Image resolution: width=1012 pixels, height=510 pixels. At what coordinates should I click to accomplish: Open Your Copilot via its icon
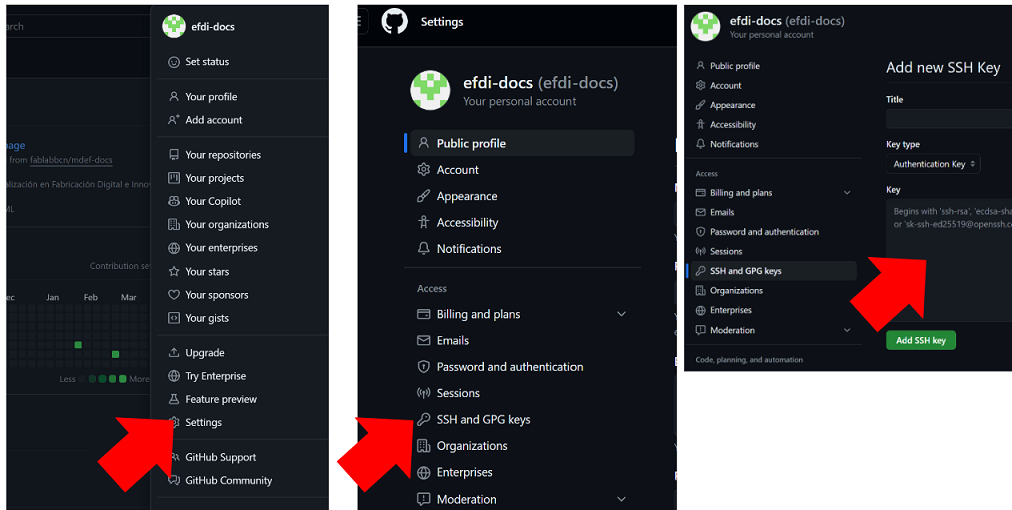(x=174, y=201)
